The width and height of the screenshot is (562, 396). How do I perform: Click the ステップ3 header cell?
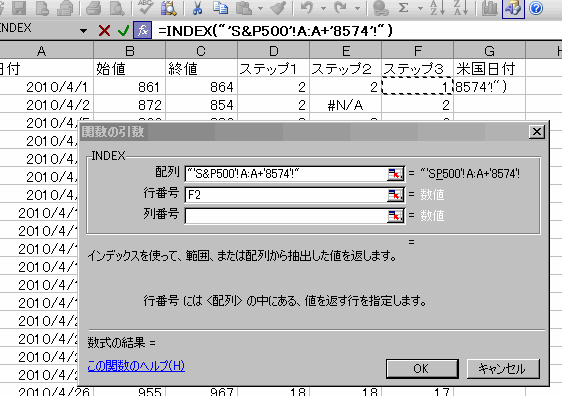click(x=418, y=68)
